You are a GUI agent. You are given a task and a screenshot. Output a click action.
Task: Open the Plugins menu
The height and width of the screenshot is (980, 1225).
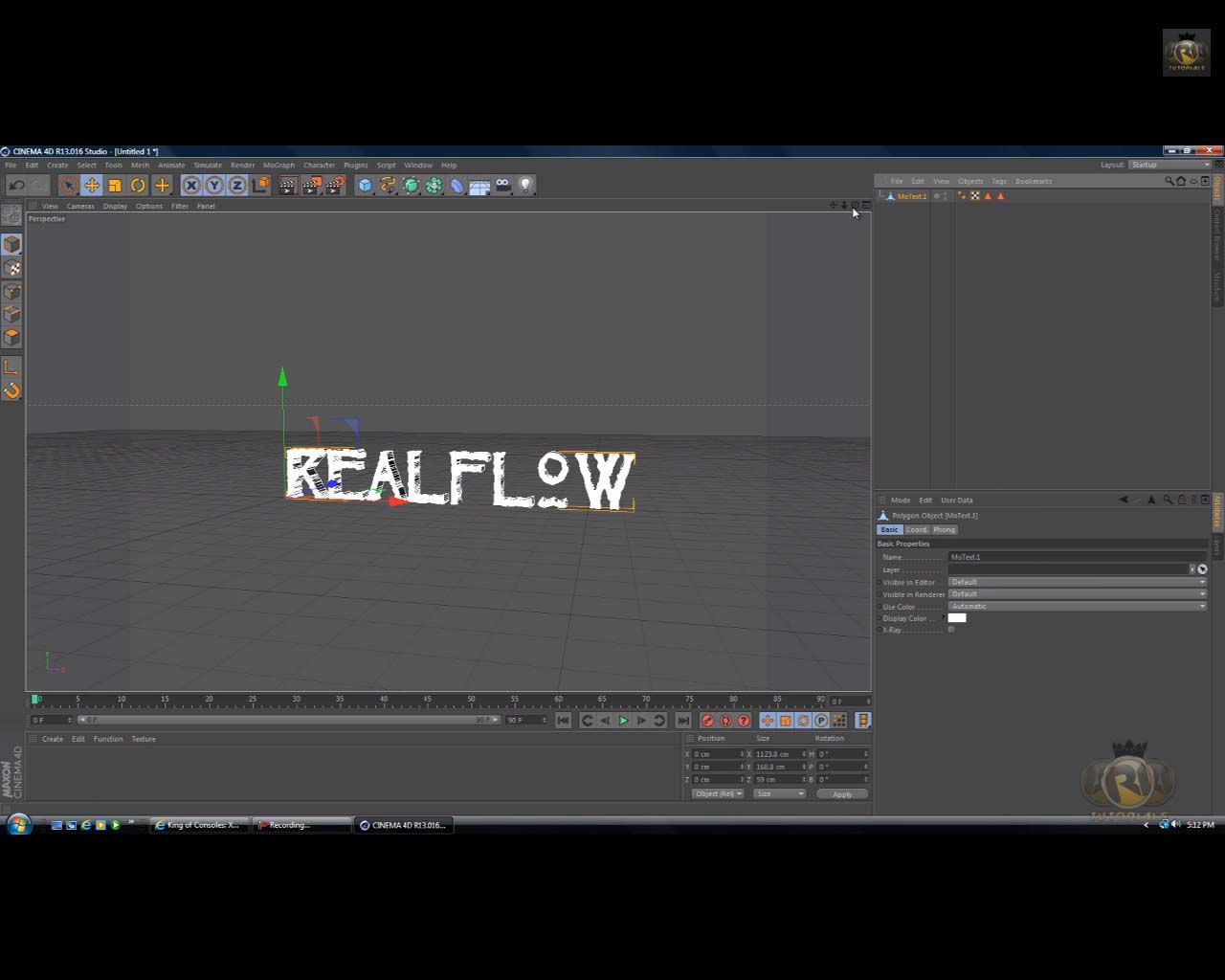coord(355,165)
